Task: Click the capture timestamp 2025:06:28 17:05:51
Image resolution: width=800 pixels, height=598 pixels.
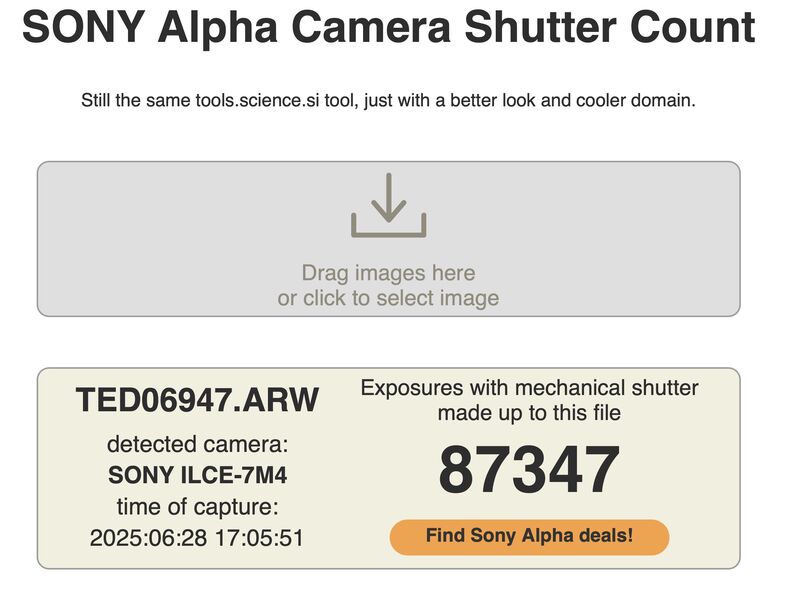Action: tap(197, 538)
